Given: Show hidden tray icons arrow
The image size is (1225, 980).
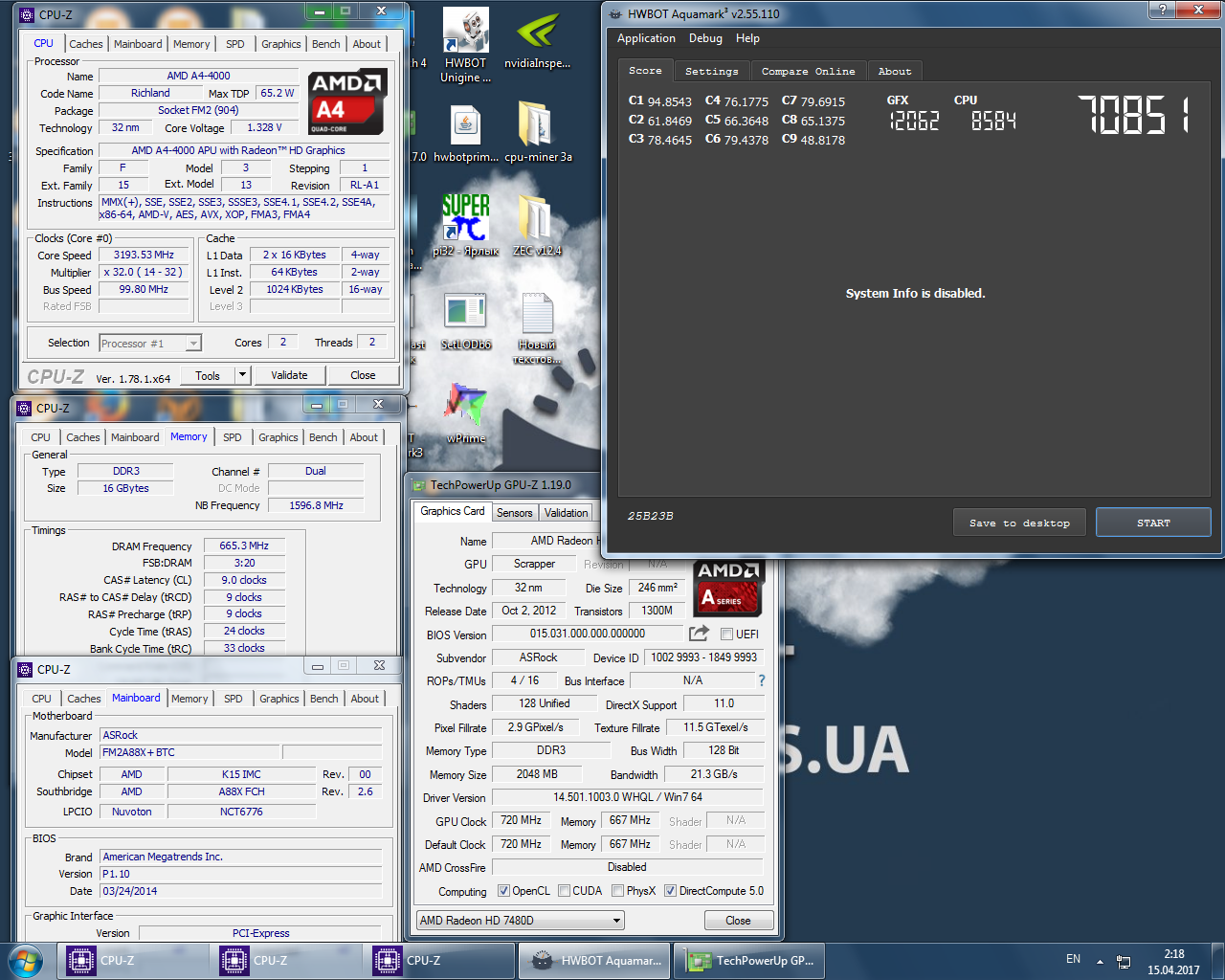Looking at the screenshot, I should tap(1100, 961).
